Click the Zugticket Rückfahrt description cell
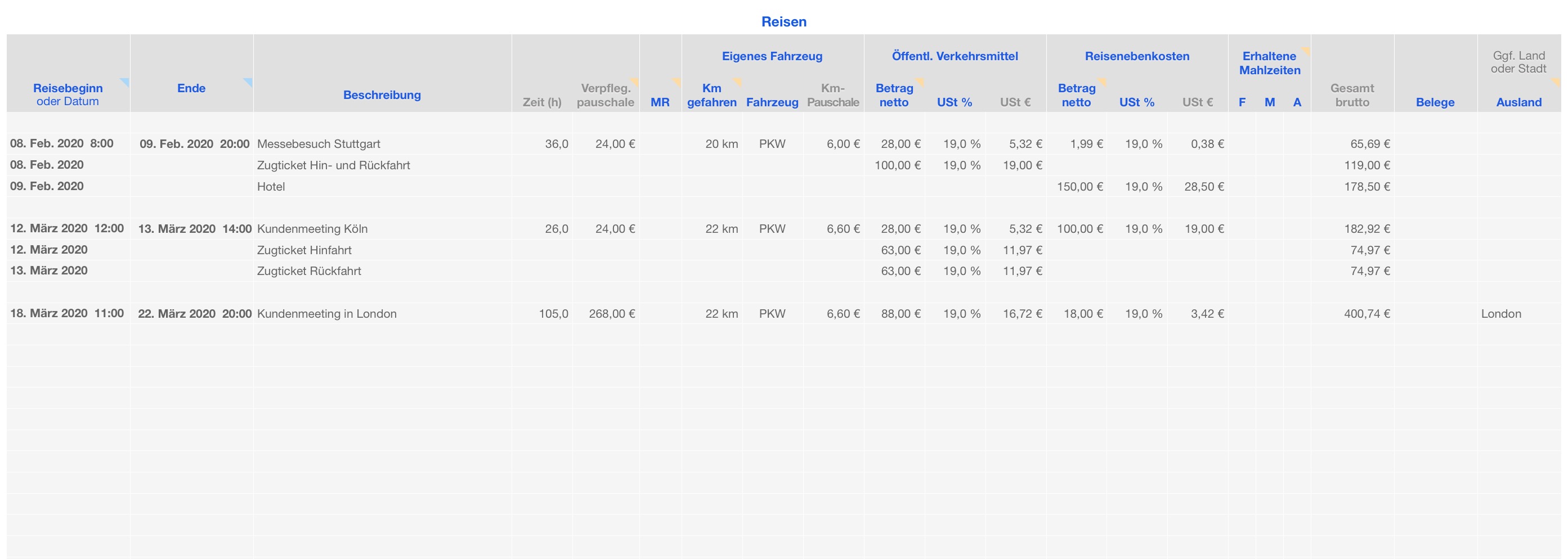This screenshot has height=559, width=1568. 309,271
